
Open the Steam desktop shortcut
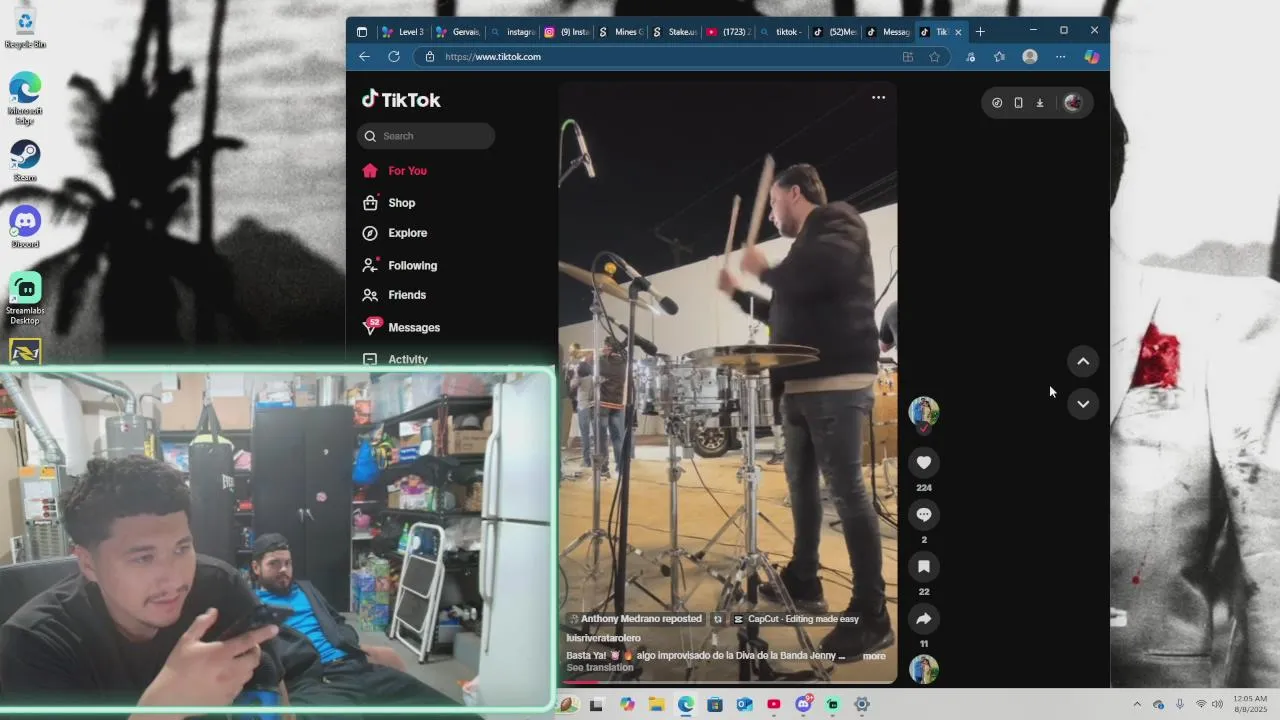25,161
